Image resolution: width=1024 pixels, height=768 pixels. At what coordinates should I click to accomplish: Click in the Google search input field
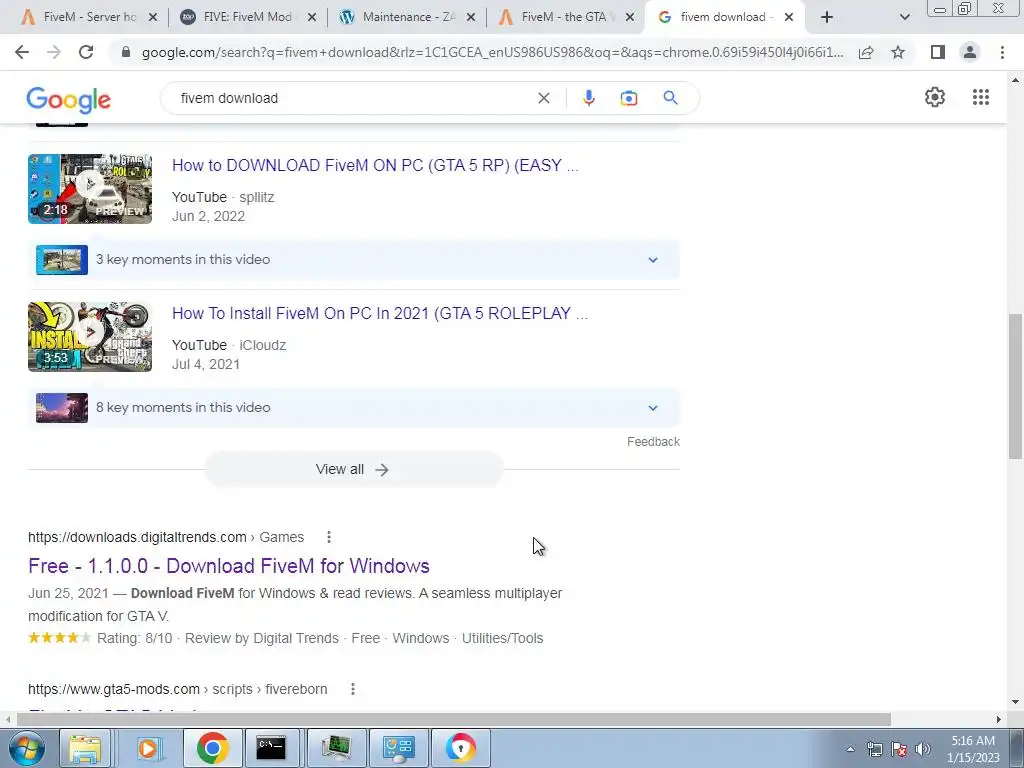[353, 98]
